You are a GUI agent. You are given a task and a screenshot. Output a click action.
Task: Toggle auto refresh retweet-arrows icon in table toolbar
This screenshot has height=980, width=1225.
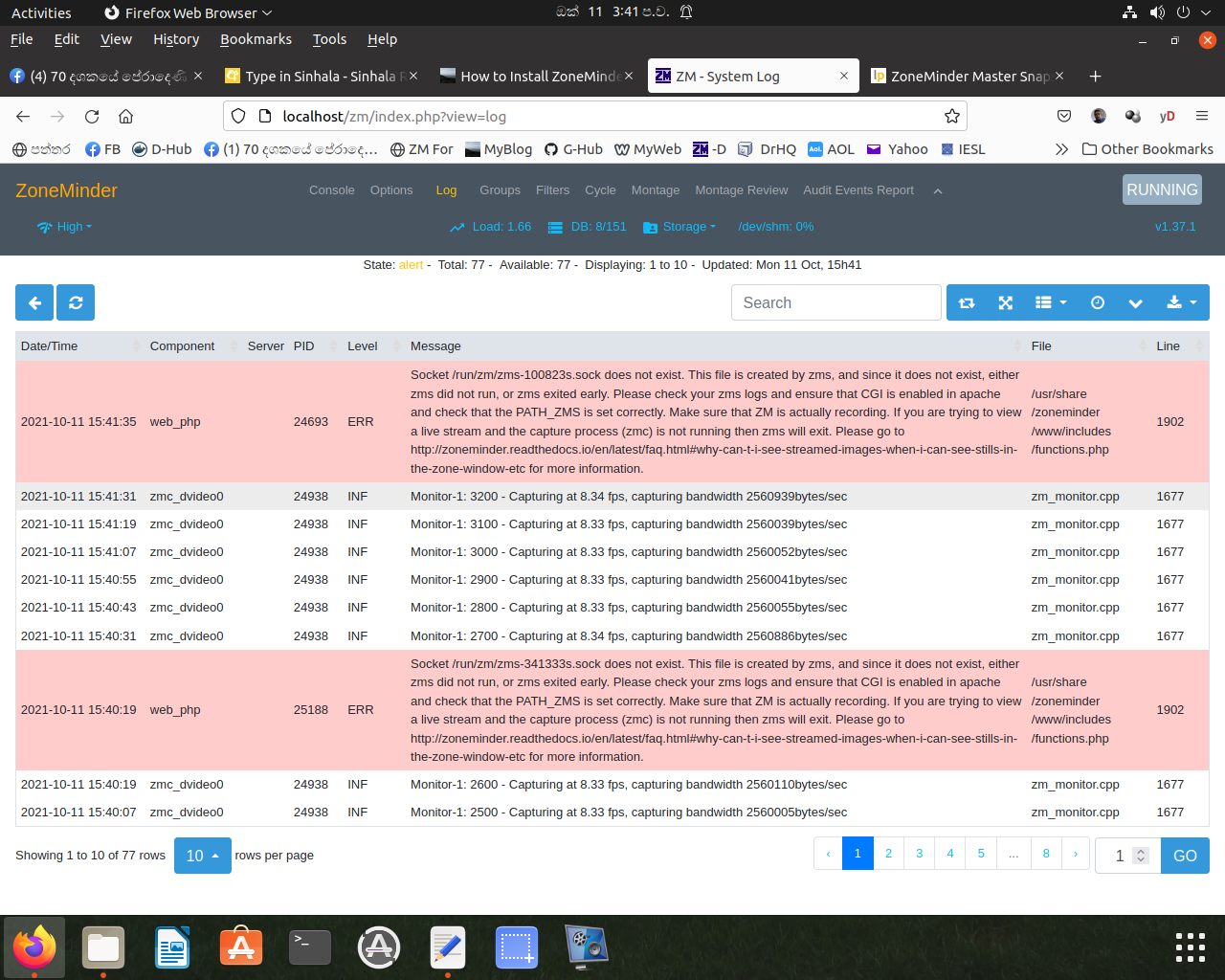pyautogui.click(x=967, y=302)
